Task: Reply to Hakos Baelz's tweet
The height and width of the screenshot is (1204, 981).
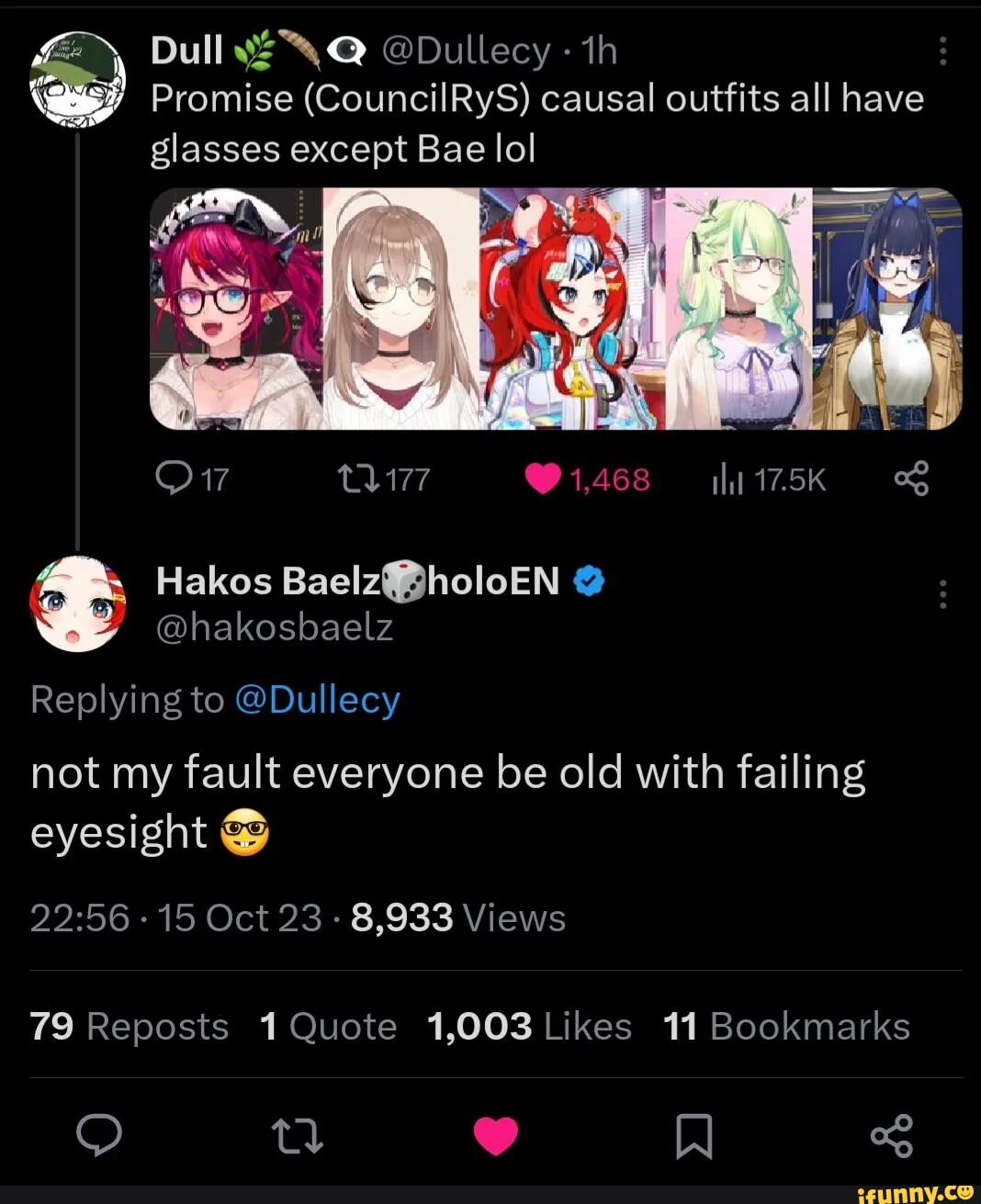Action: point(98,1136)
